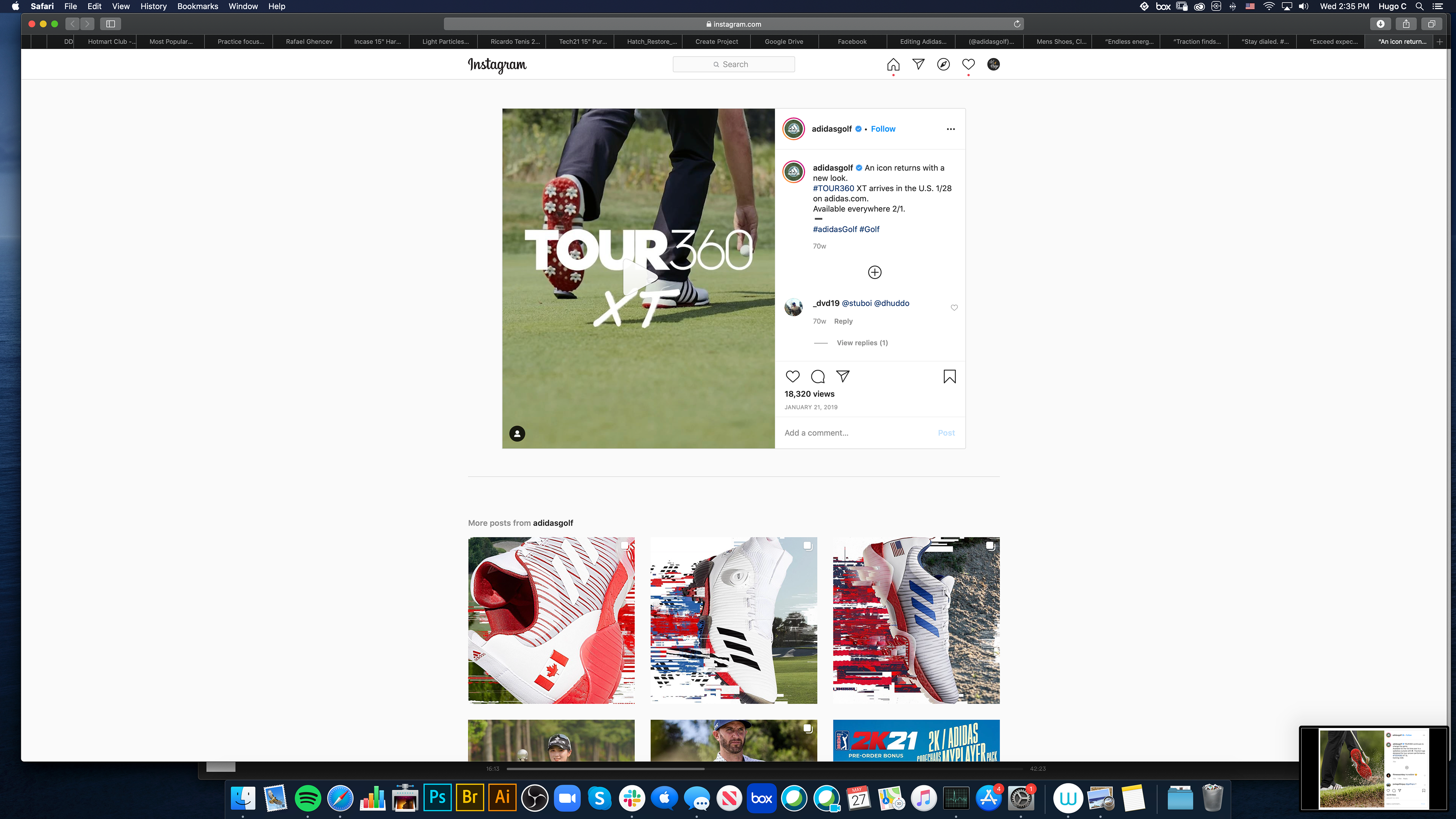1456x819 pixels.
Task: Reload the instagram.com page
Action: pyautogui.click(x=1017, y=24)
